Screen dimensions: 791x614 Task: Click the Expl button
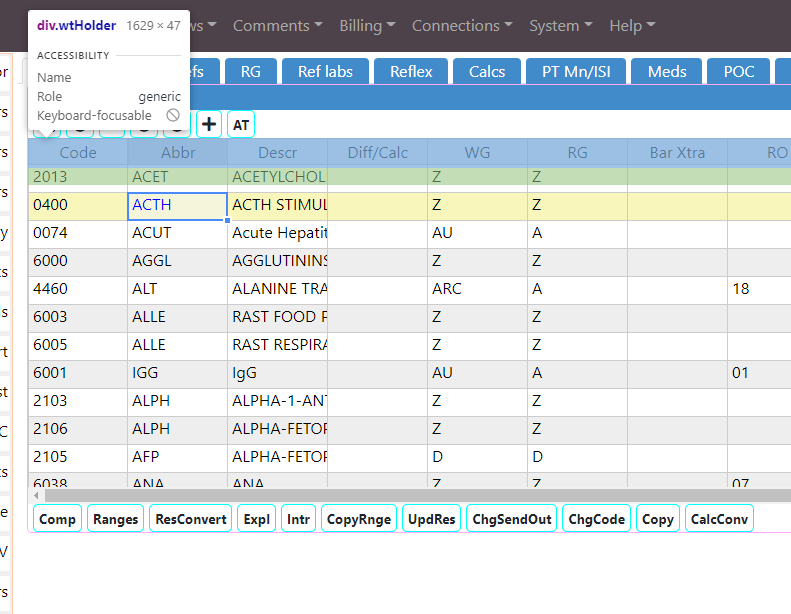257,519
